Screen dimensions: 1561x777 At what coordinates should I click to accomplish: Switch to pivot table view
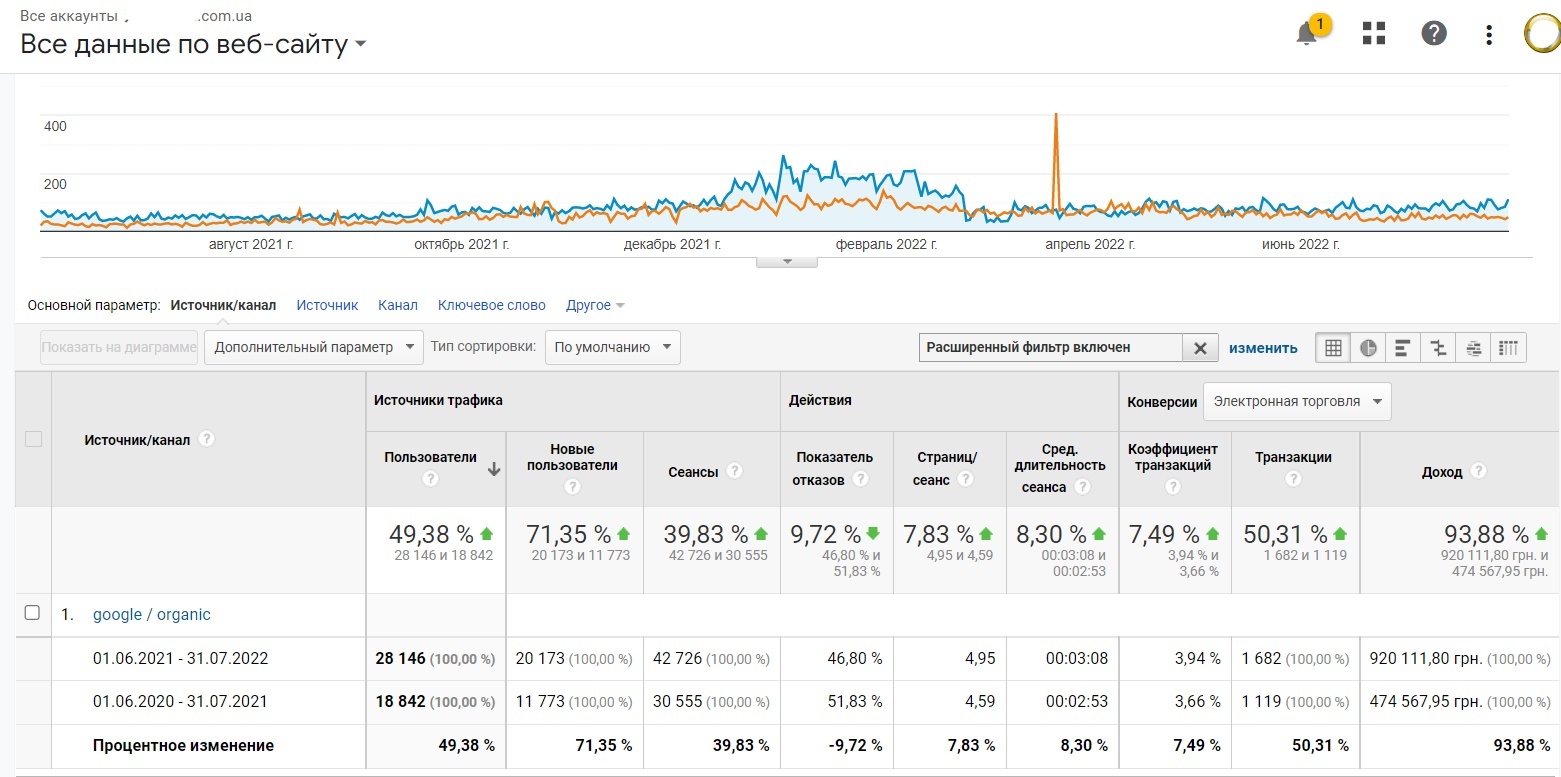pos(1508,348)
